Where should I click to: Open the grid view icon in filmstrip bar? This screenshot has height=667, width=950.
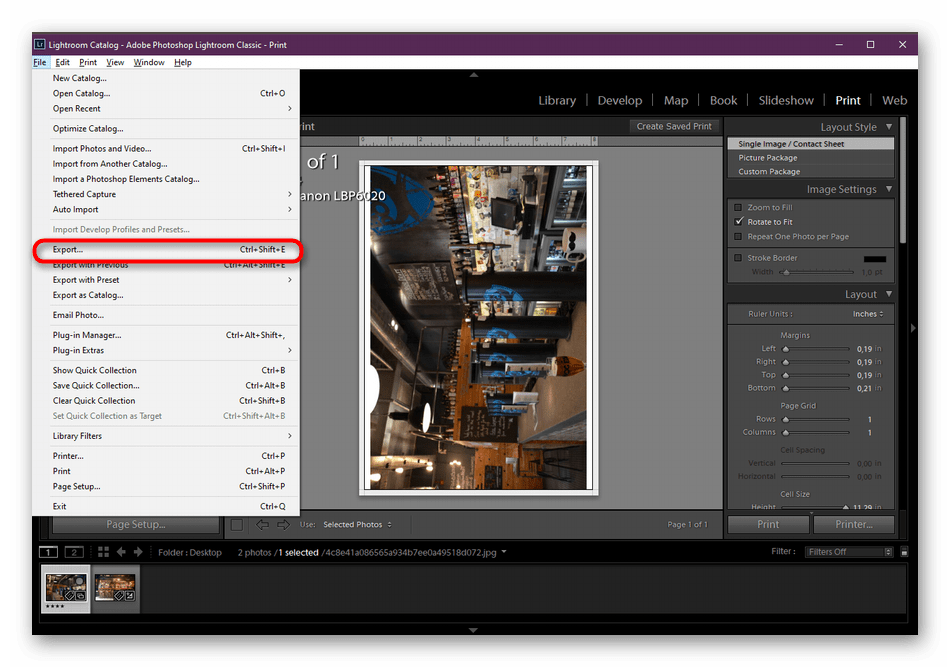pyautogui.click(x=104, y=552)
